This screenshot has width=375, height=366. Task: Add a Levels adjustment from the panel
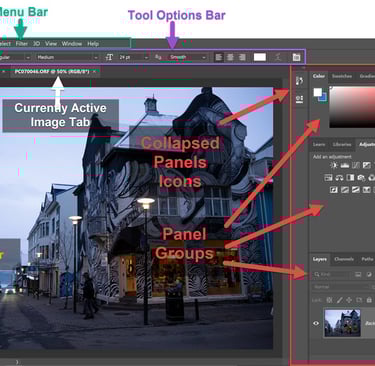(345, 165)
